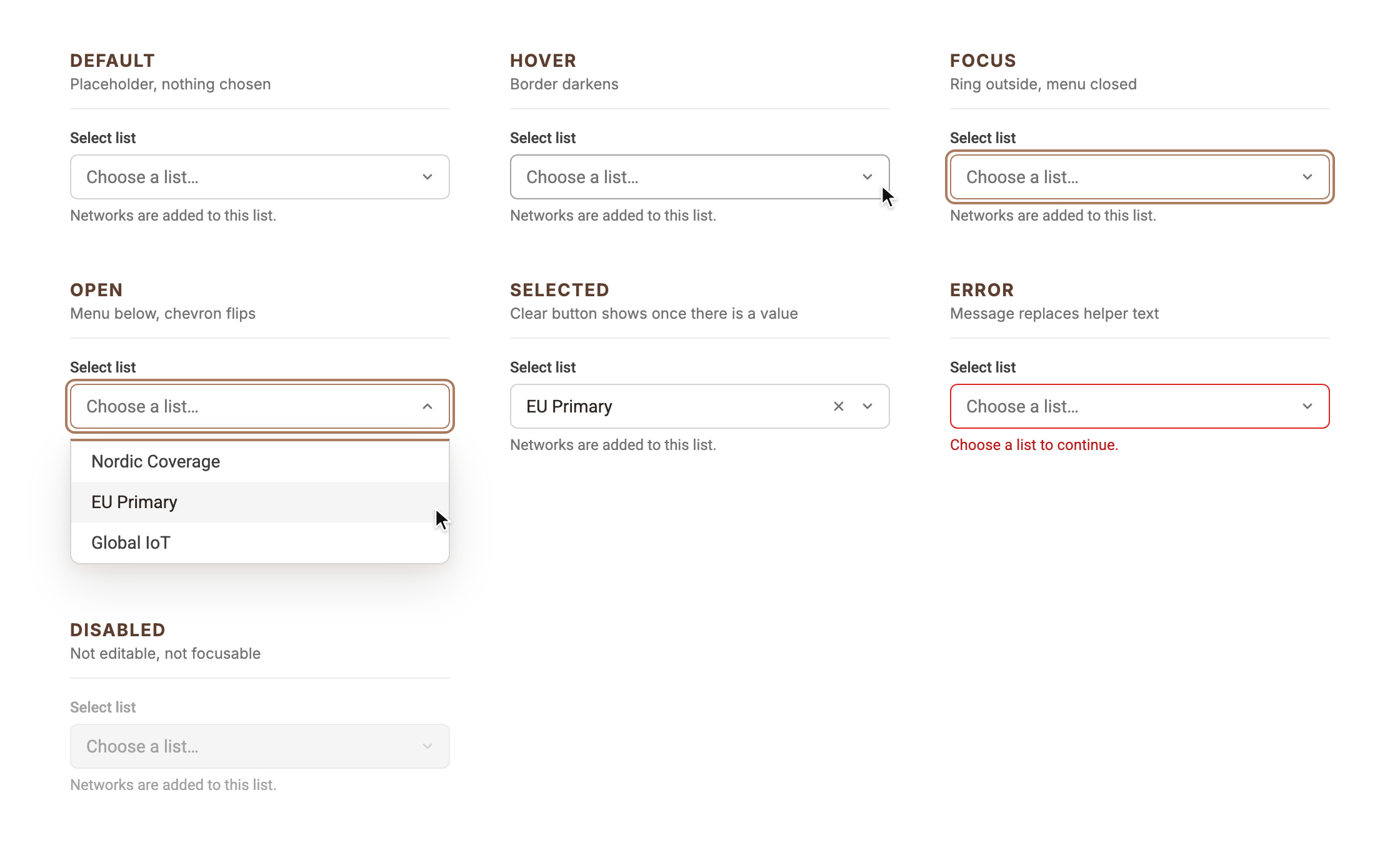Click the chevron in the Focus state select

(x=1307, y=177)
